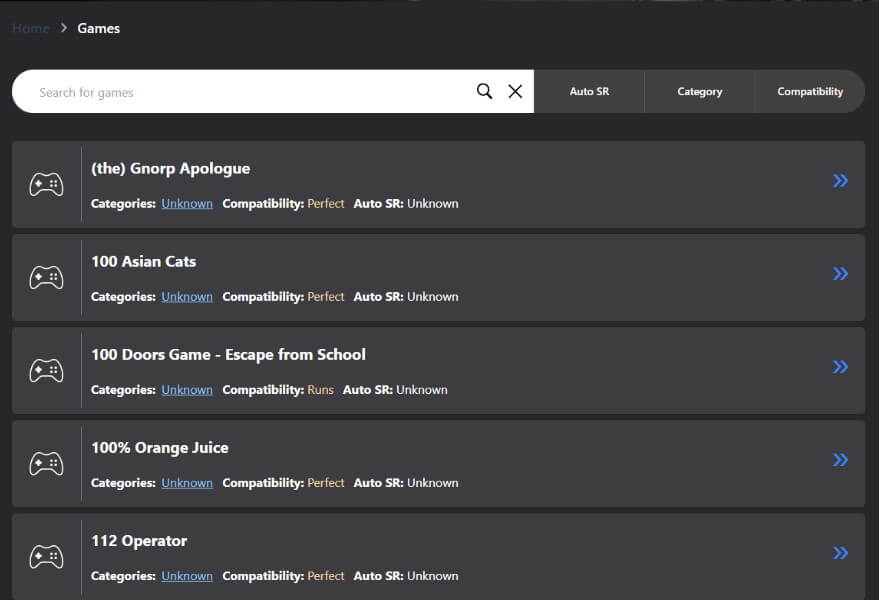This screenshot has width=879, height=600.
Task: Click Auto SR Unknown value for (the) Gnorp Apologue
Action: coord(433,204)
